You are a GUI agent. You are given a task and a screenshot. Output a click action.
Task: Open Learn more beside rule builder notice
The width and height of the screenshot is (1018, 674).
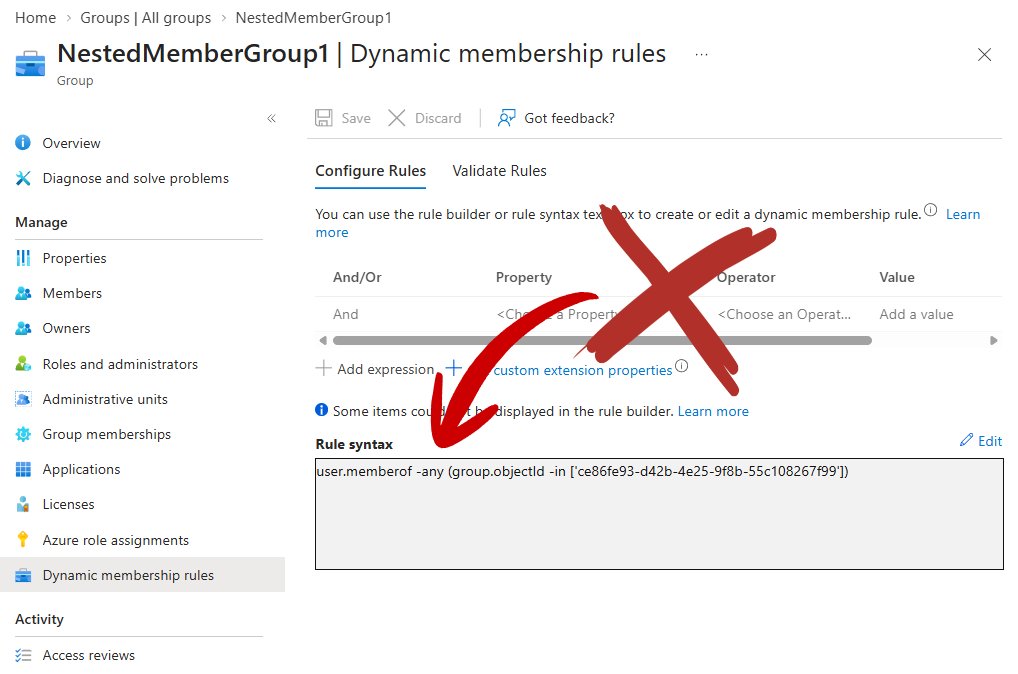coord(713,411)
